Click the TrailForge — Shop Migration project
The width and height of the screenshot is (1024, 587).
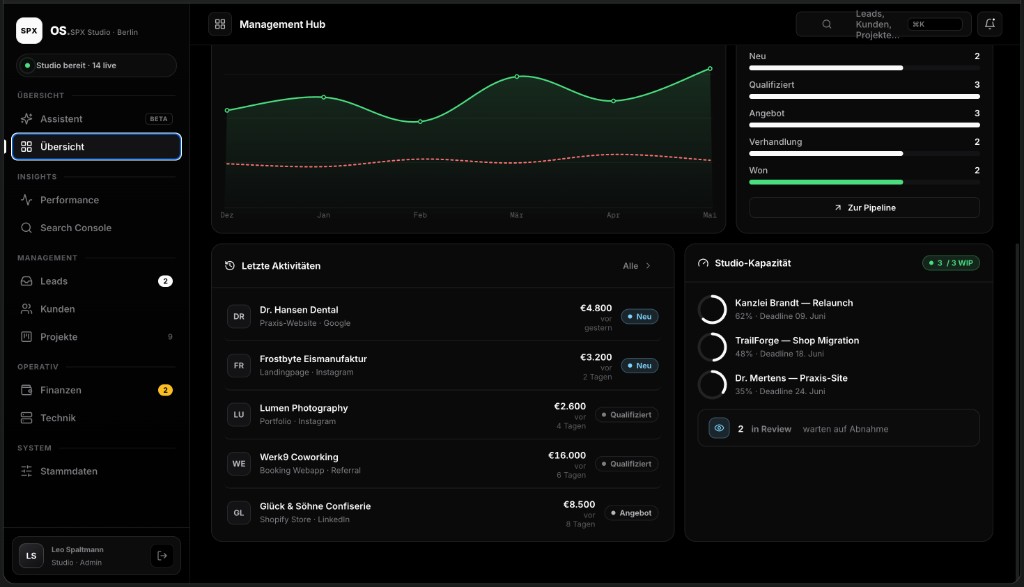pos(839,347)
